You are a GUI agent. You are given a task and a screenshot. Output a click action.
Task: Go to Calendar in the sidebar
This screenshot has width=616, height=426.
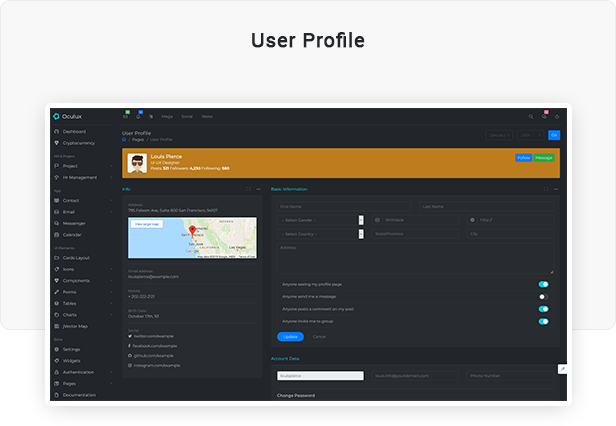click(73, 235)
